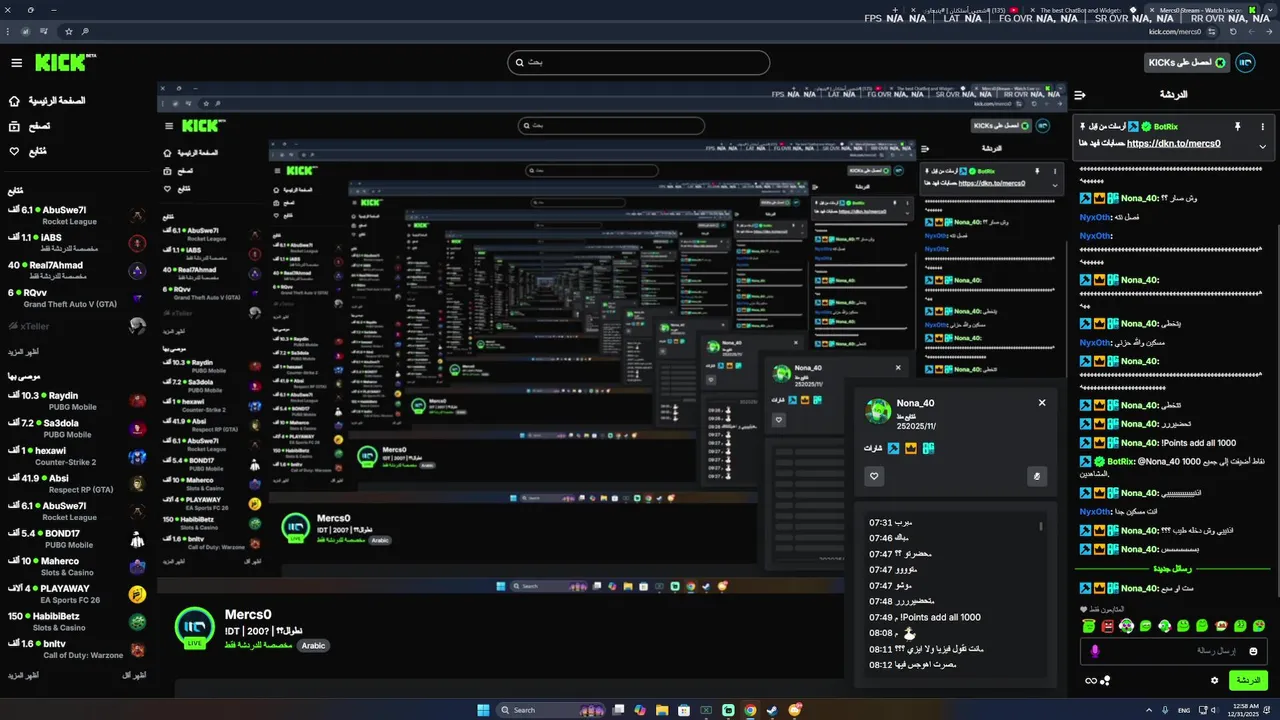1280x720 pixels.
Task: Open Chrome from the Windows taskbar
Action: click(750, 710)
